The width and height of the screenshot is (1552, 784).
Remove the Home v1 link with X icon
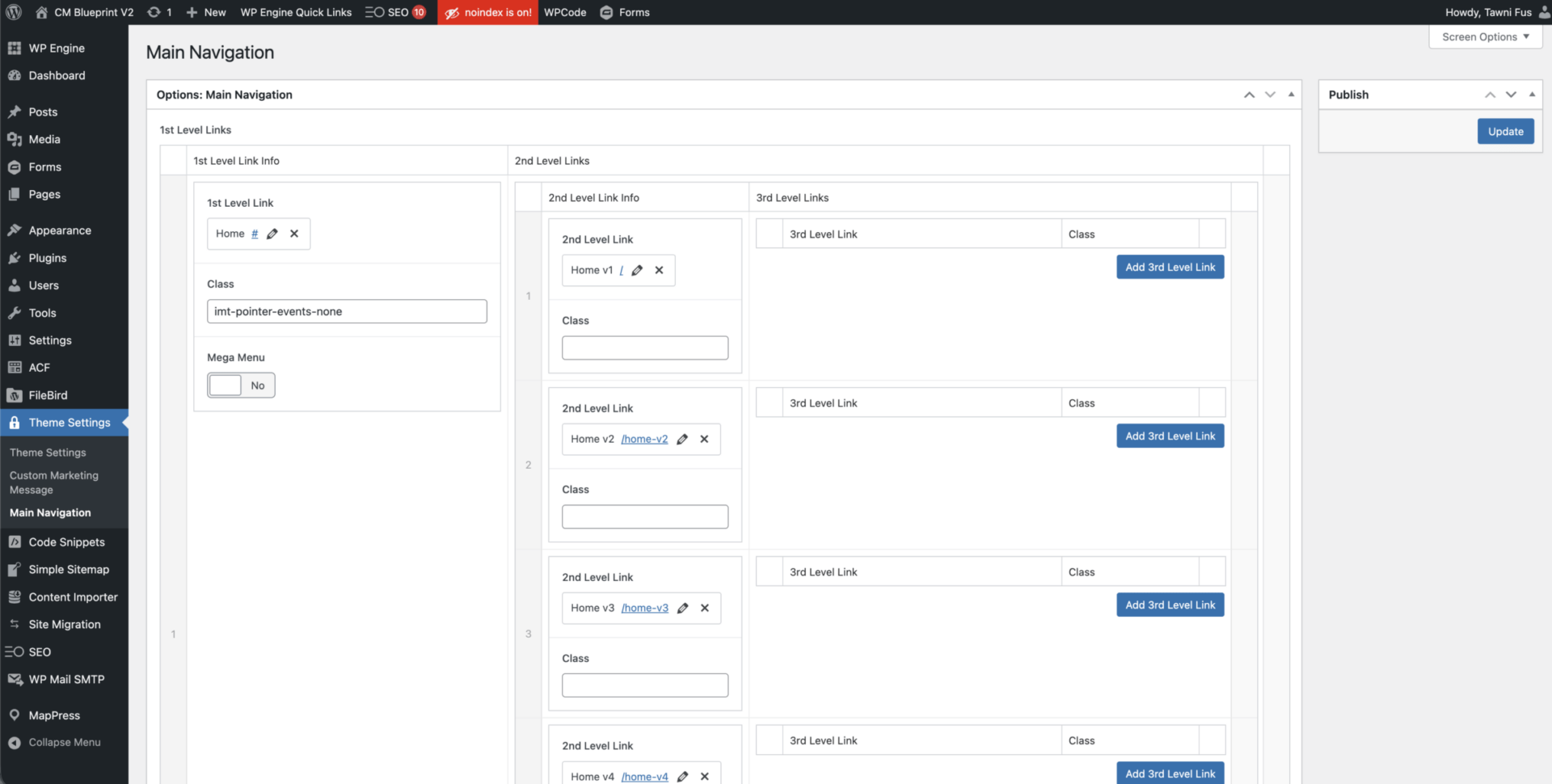pyautogui.click(x=659, y=270)
